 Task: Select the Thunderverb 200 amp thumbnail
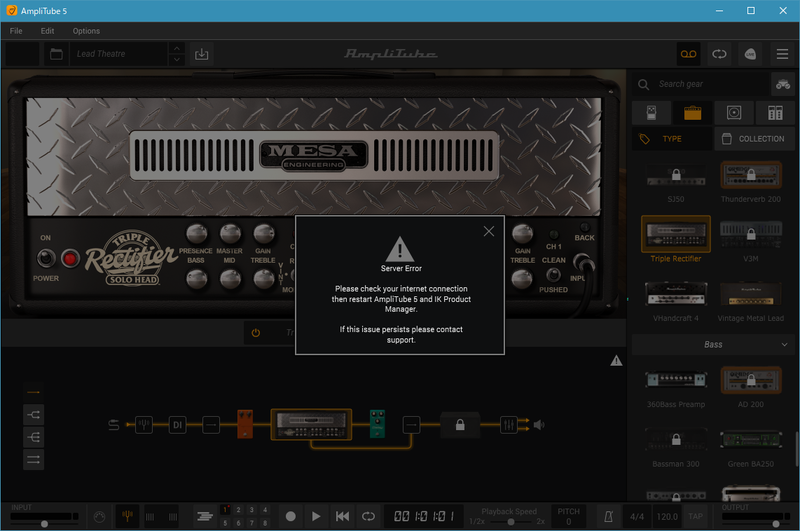(751, 176)
